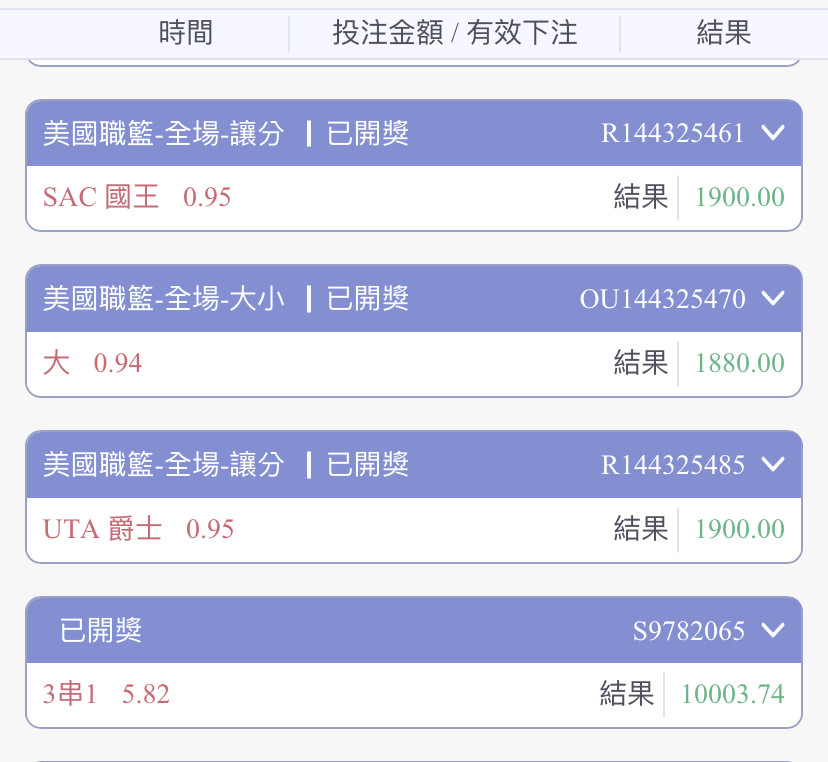Open bet ID R144325461
Image resolution: width=828 pixels, height=762 pixels.
point(673,133)
